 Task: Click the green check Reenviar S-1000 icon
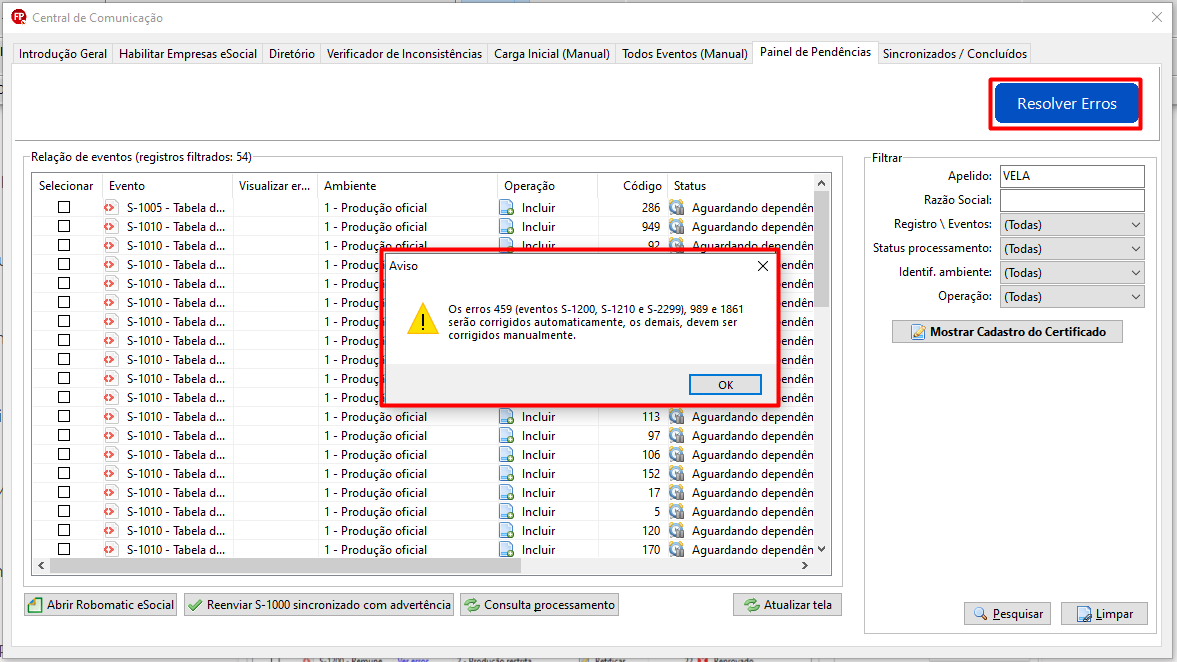coord(195,605)
